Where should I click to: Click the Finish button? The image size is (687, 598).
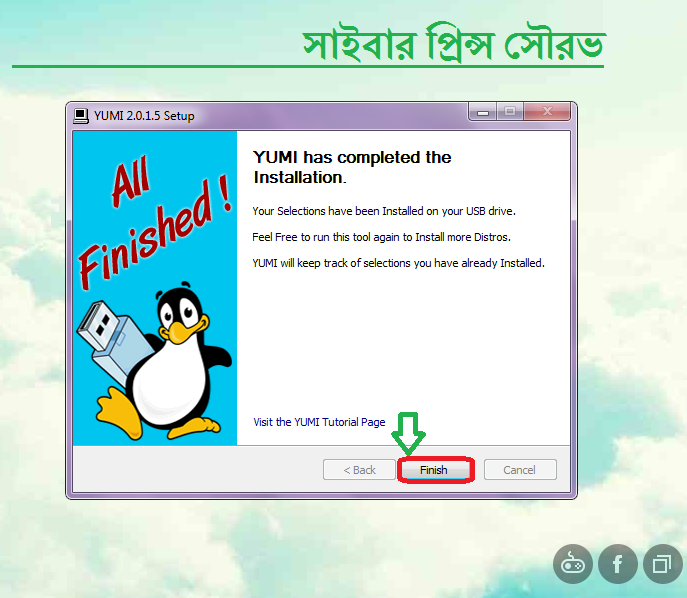(x=436, y=470)
